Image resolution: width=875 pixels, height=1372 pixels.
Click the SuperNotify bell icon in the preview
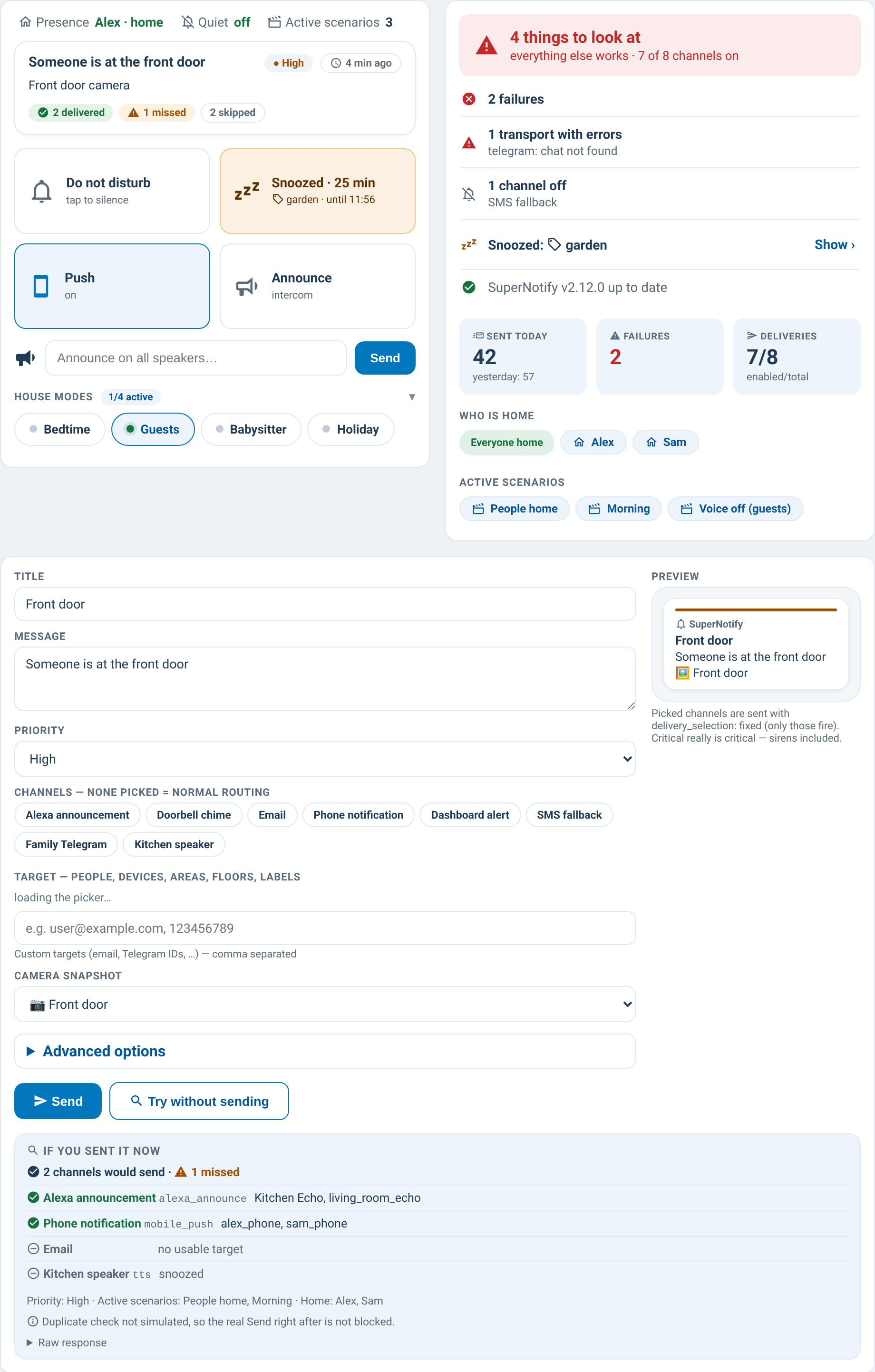(x=681, y=624)
